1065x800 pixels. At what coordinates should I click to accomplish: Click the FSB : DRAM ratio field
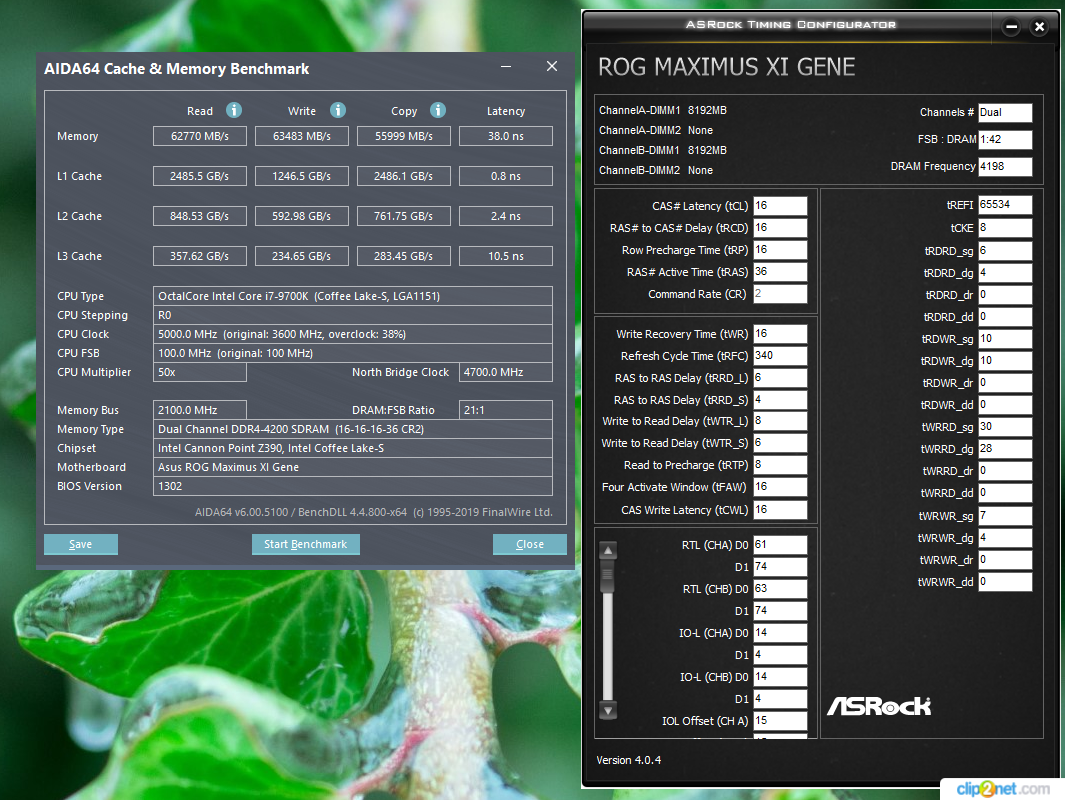(x=1005, y=139)
